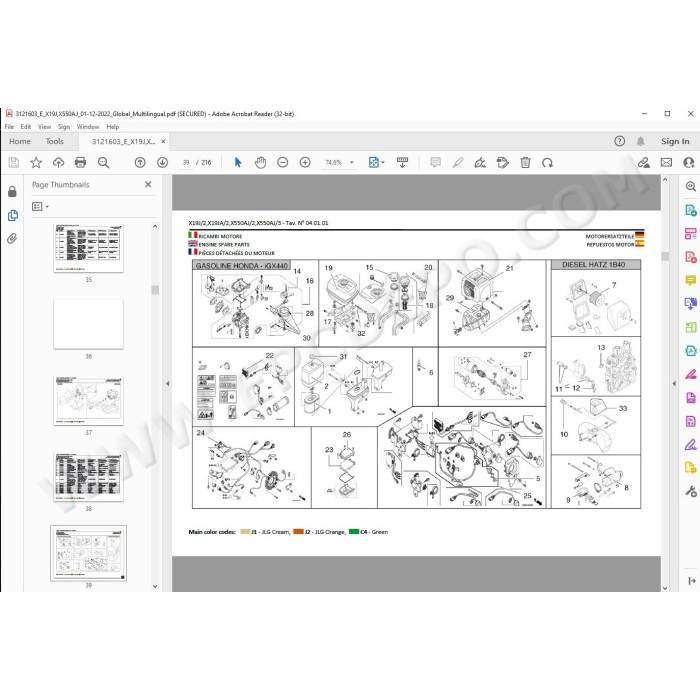The width and height of the screenshot is (700, 700).
Task: Open the Sign menu
Action: coord(64,127)
